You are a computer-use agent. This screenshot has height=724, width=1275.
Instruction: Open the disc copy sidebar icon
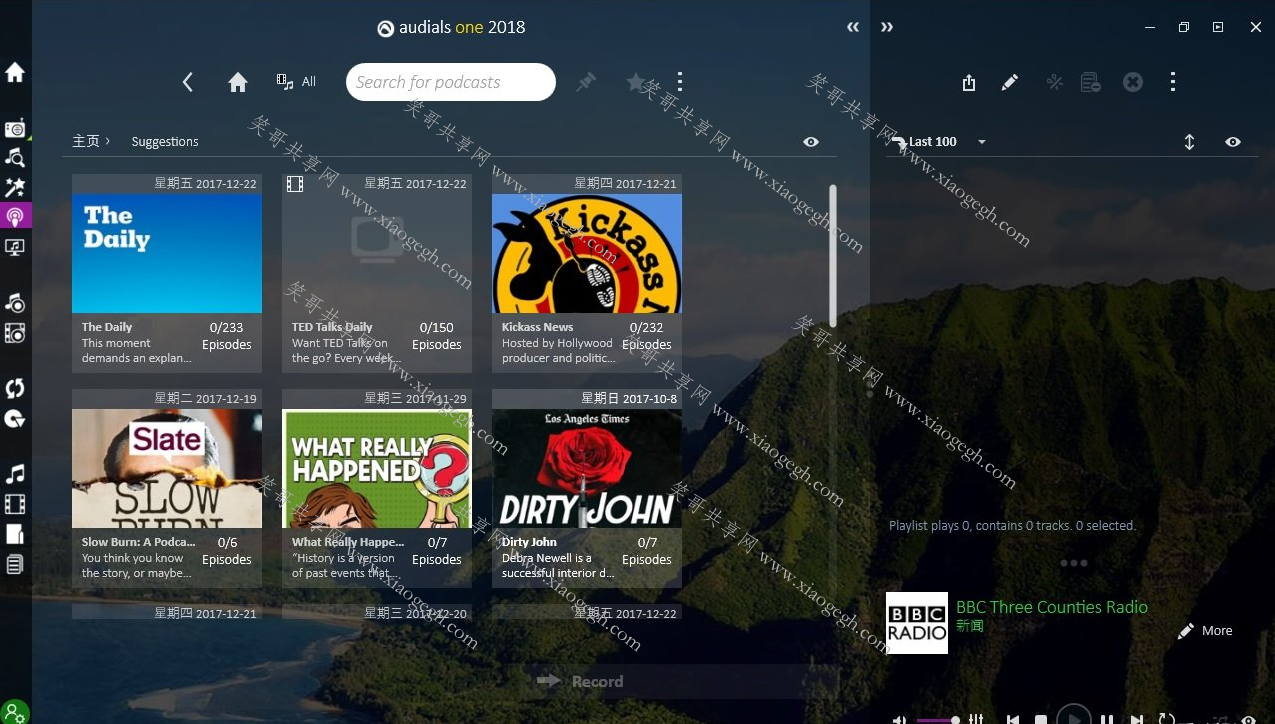(x=15, y=418)
